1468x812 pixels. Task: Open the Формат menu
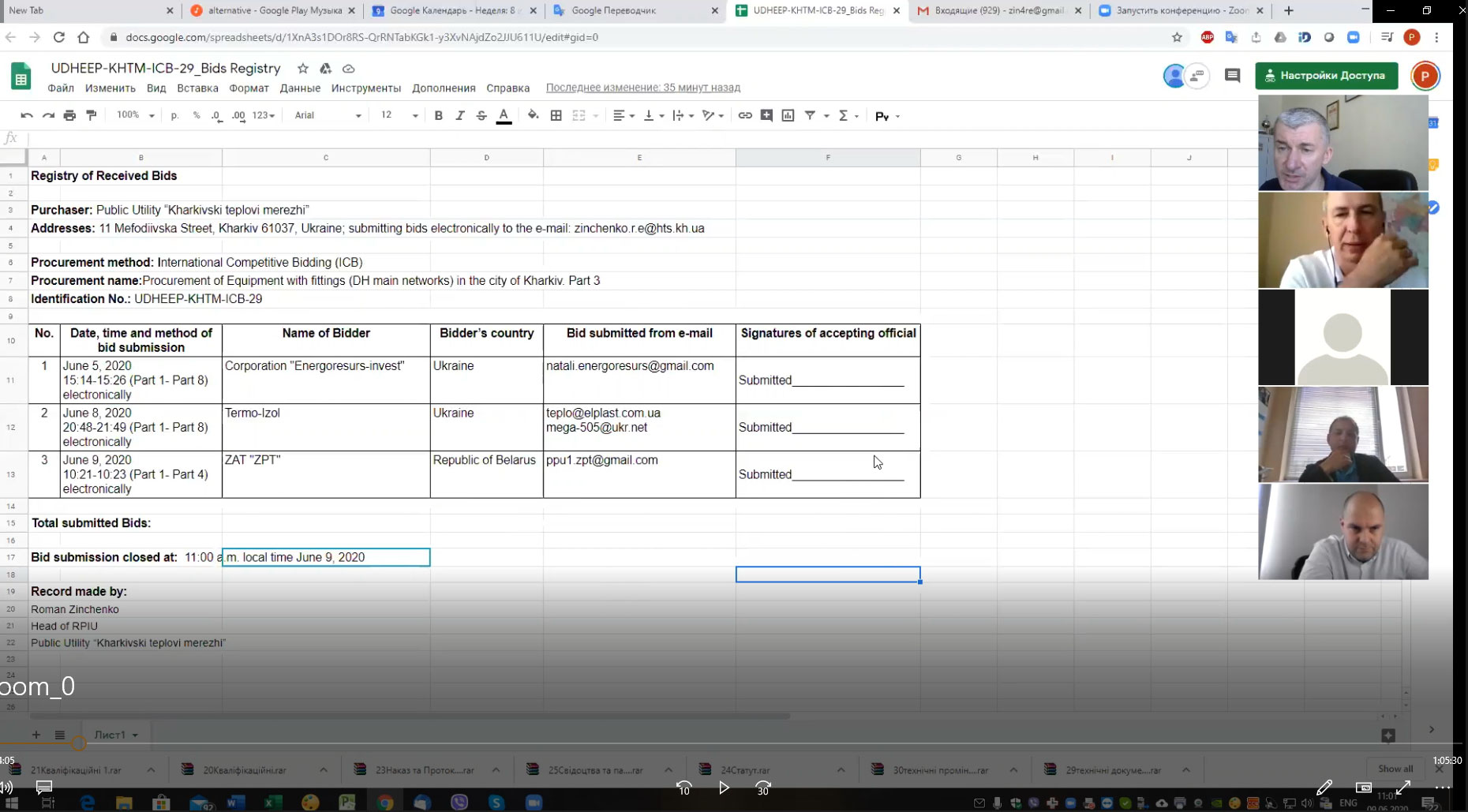(x=249, y=88)
